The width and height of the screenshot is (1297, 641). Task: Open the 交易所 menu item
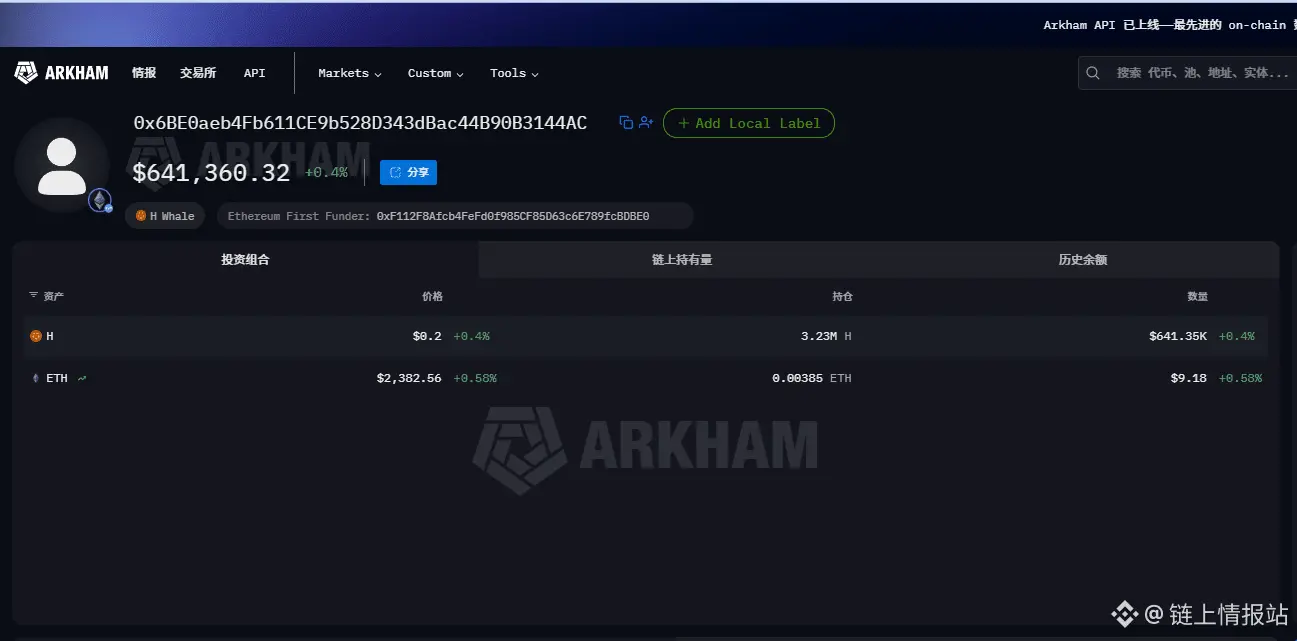pyautogui.click(x=198, y=73)
